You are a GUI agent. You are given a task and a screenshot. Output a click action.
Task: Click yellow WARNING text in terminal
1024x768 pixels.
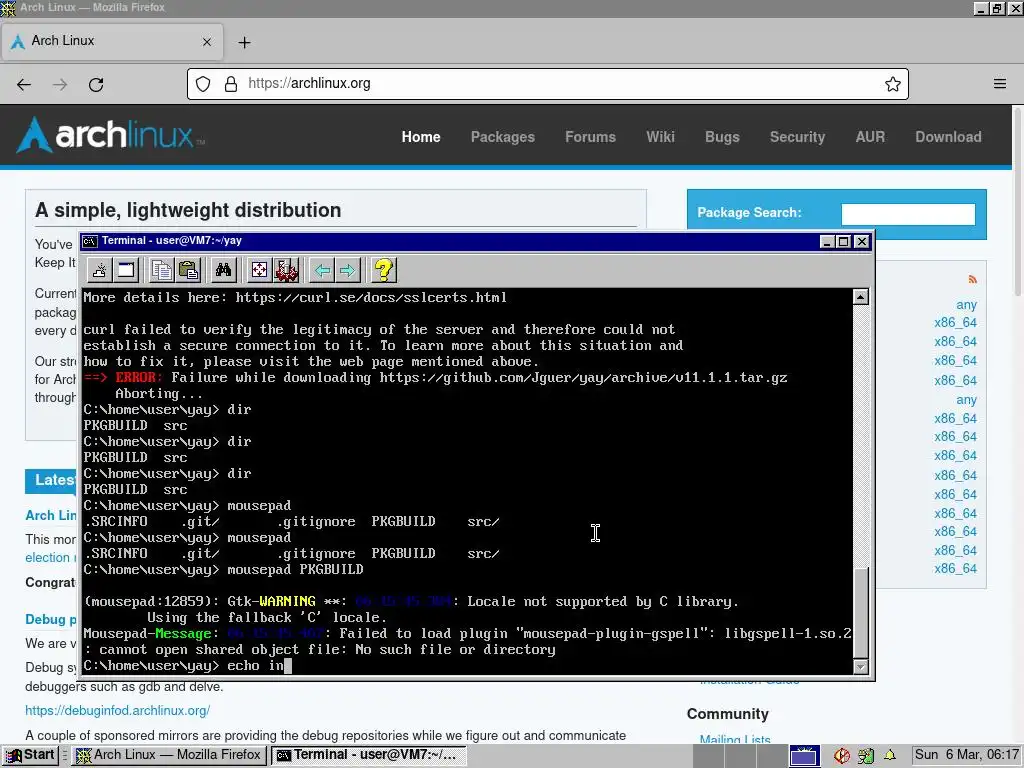click(x=287, y=601)
